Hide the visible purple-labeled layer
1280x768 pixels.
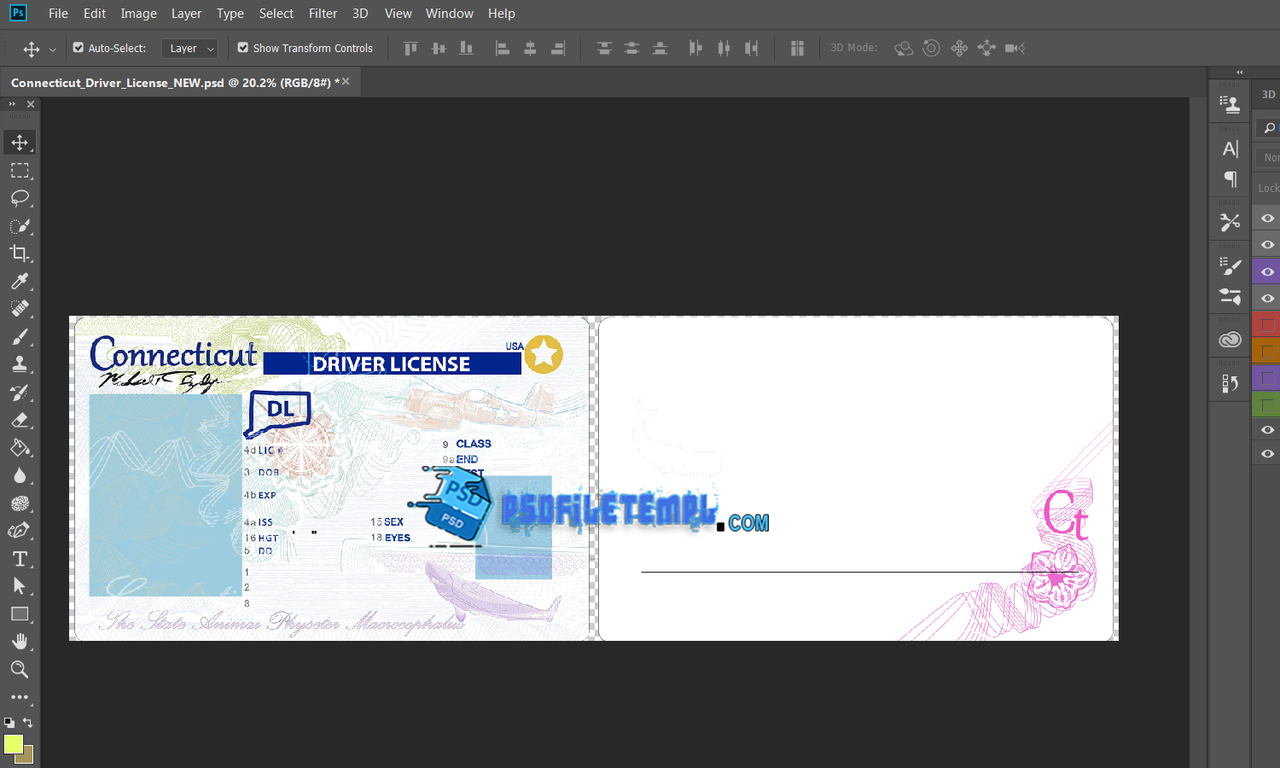click(1267, 271)
